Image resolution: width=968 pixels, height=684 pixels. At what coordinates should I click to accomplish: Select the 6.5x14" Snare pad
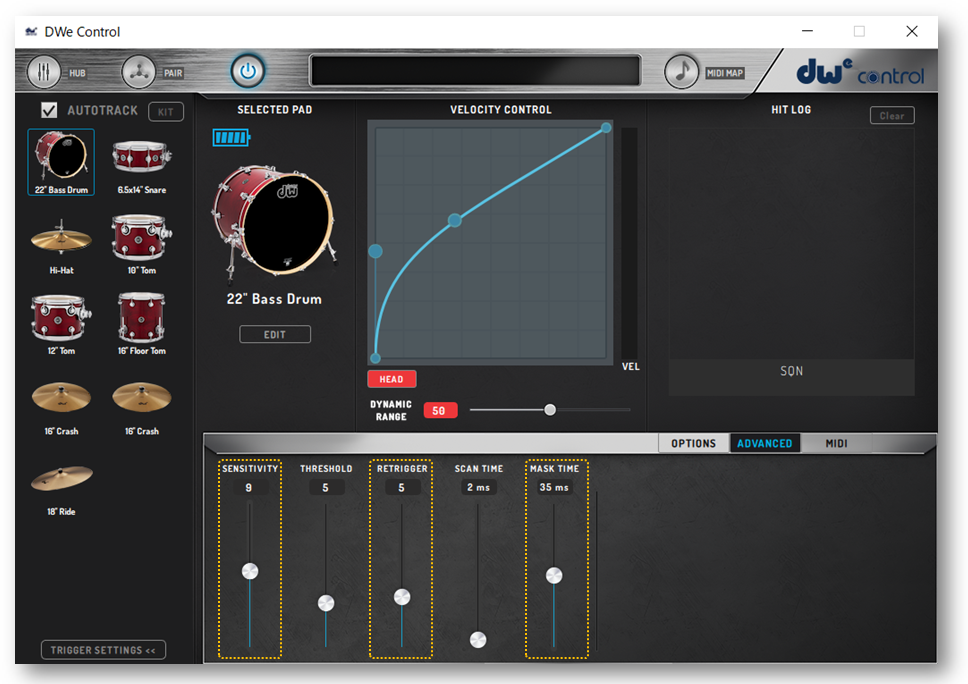(141, 162)
